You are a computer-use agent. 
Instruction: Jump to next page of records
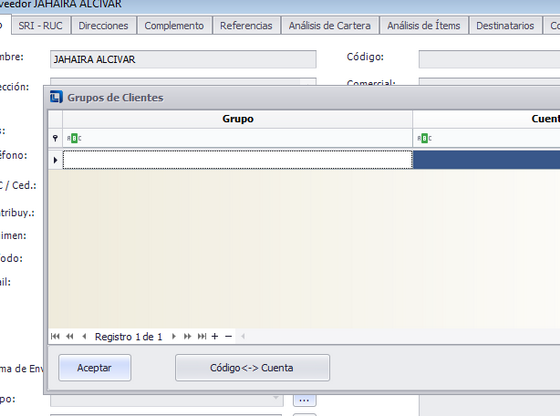click(x=187, y=336)
